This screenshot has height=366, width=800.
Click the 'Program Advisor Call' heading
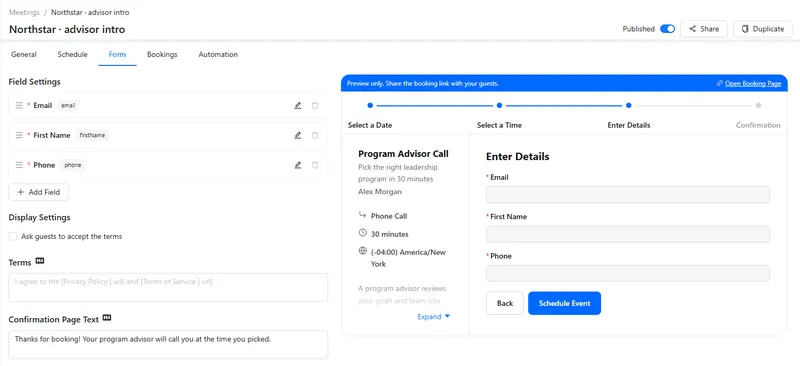coord(404,154)
